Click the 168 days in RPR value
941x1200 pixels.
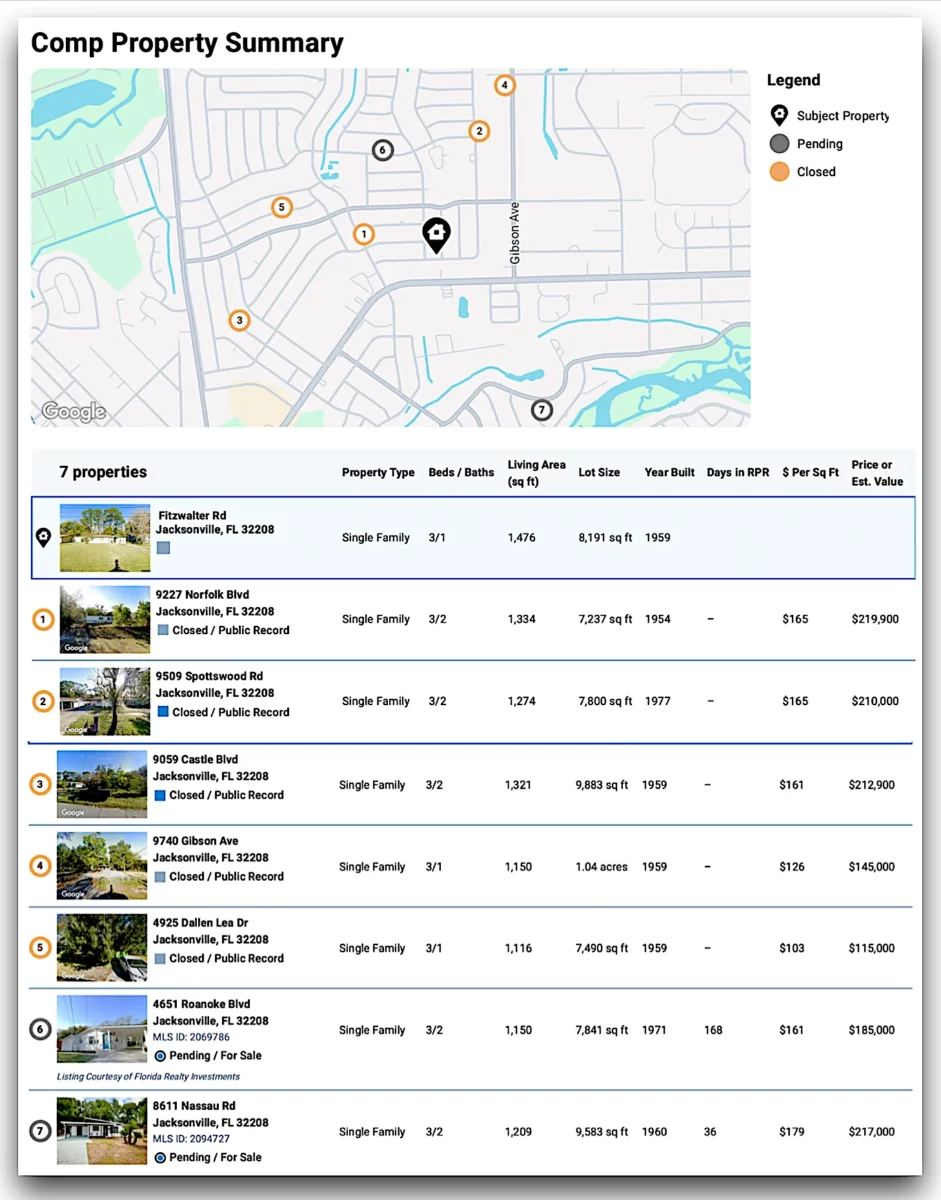(x=713, y=1030)
